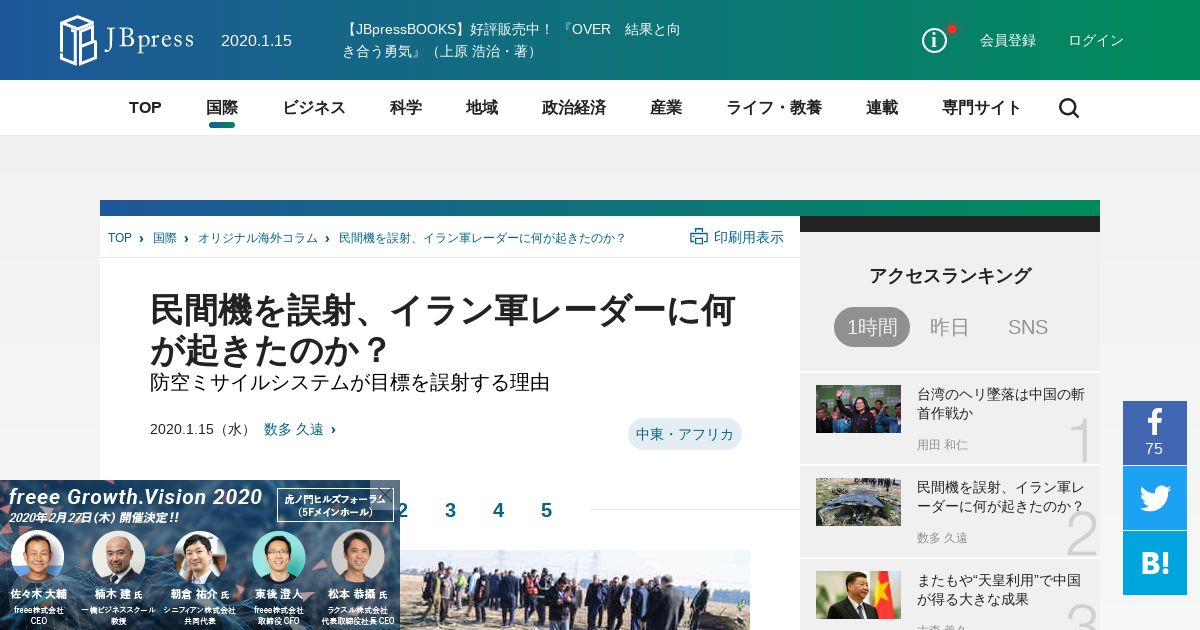Open 台湾のヘリ墜落は中国の斬首作戦か article
The height and width of the screenshot is (630, 1200).
coord(1001,404)
